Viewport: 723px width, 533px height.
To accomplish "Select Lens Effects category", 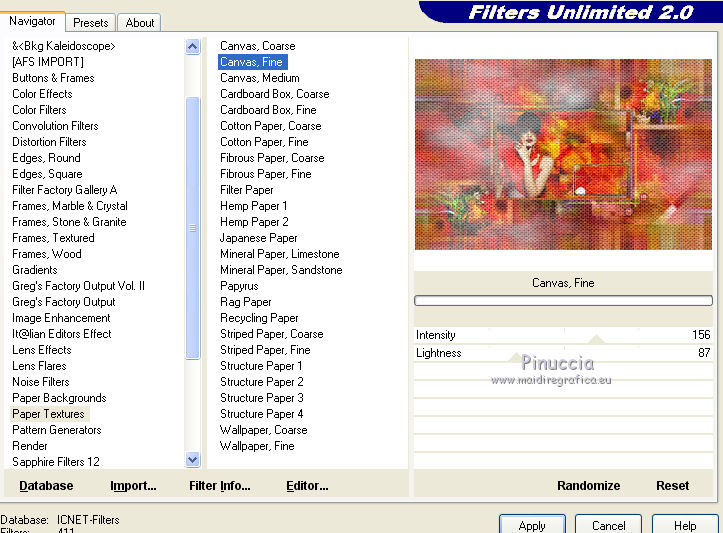I will coord(41,350).
